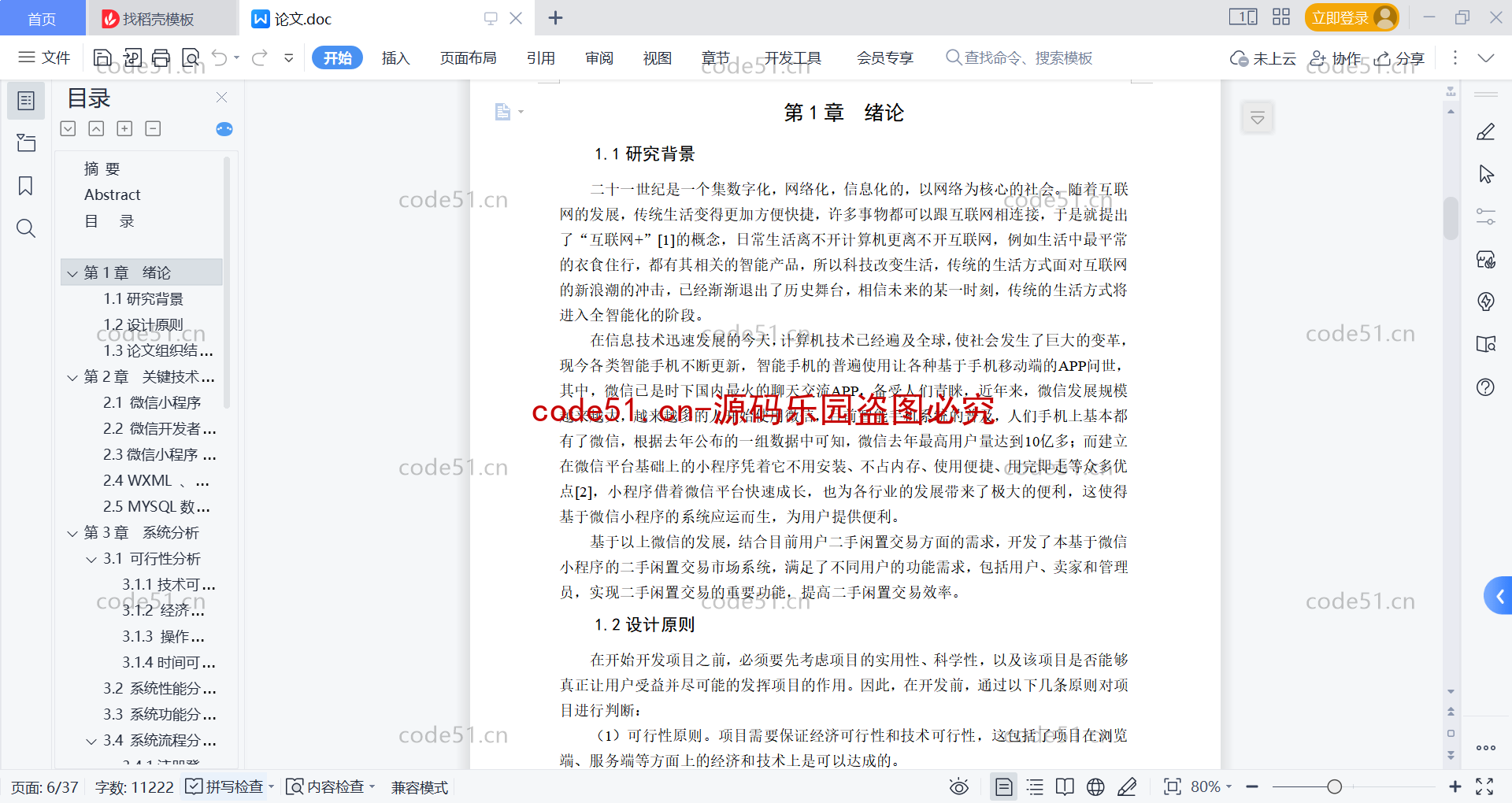The width and height of the screenshot is (1512, 803).
Task: Open the 文件 menu
Action: (x=45, y=57)
